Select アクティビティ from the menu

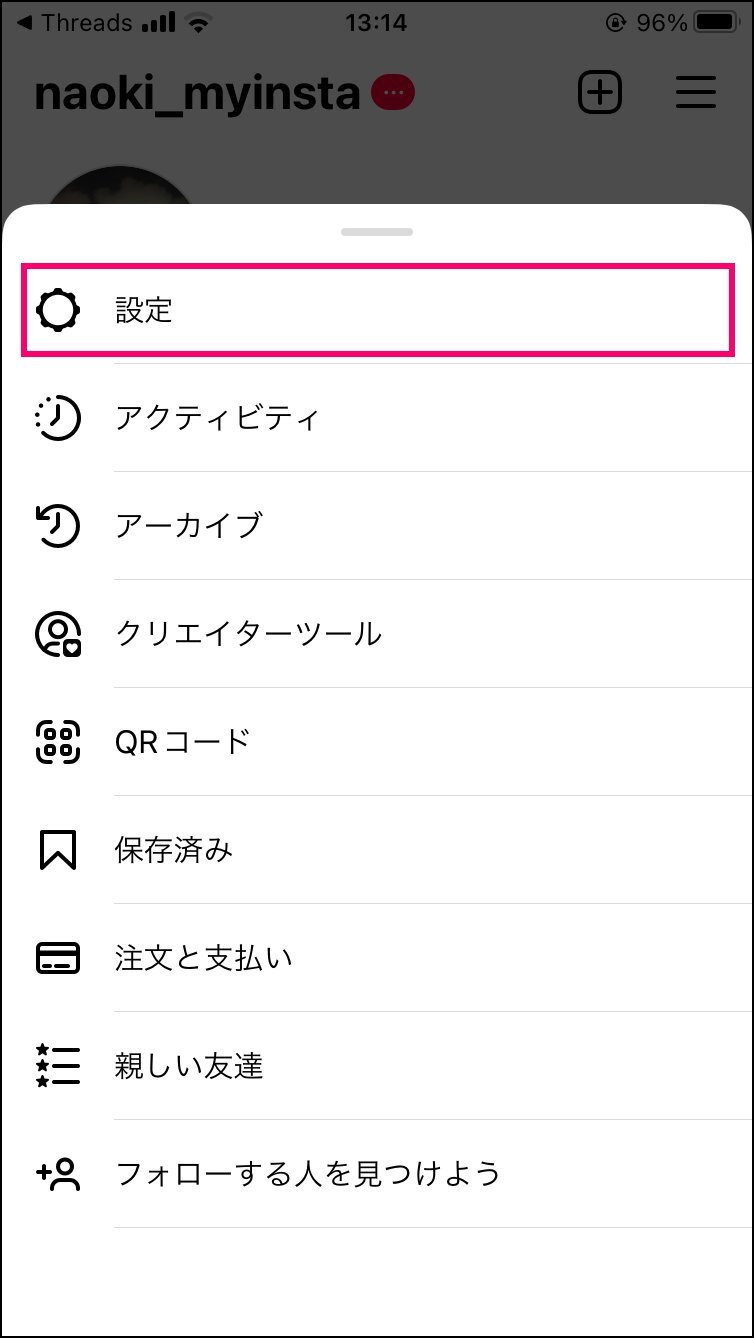pyautogui.click(x=377, y=418)
